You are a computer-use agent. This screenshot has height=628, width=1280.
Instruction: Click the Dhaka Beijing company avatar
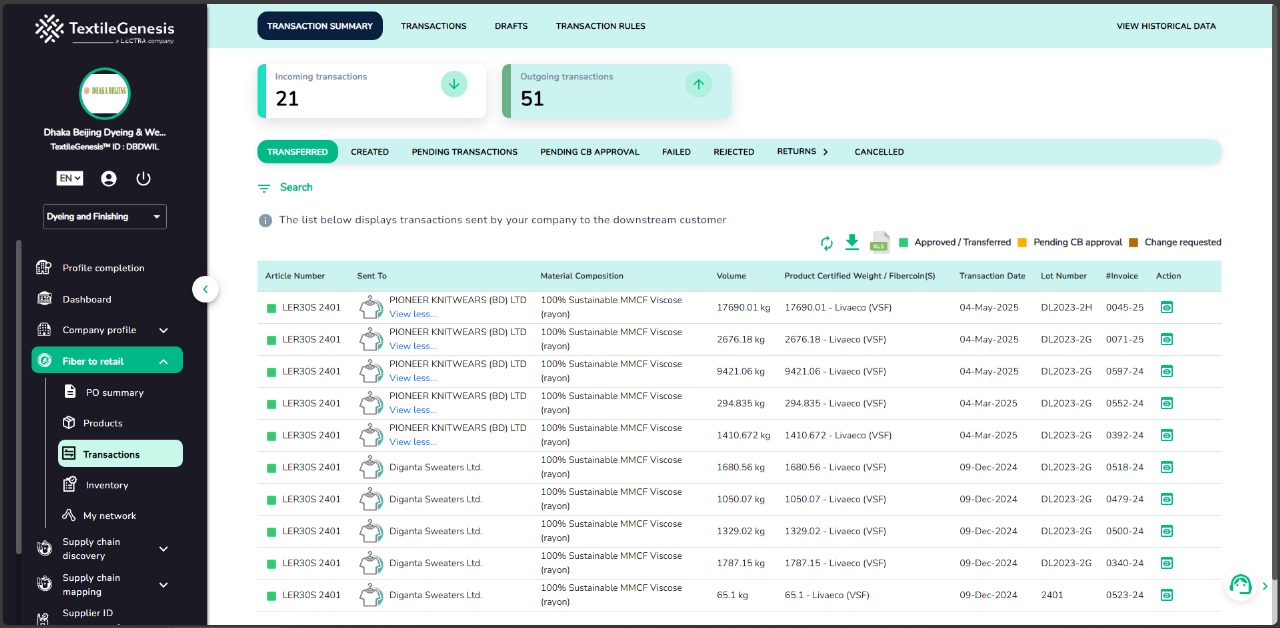coord(104,94)
